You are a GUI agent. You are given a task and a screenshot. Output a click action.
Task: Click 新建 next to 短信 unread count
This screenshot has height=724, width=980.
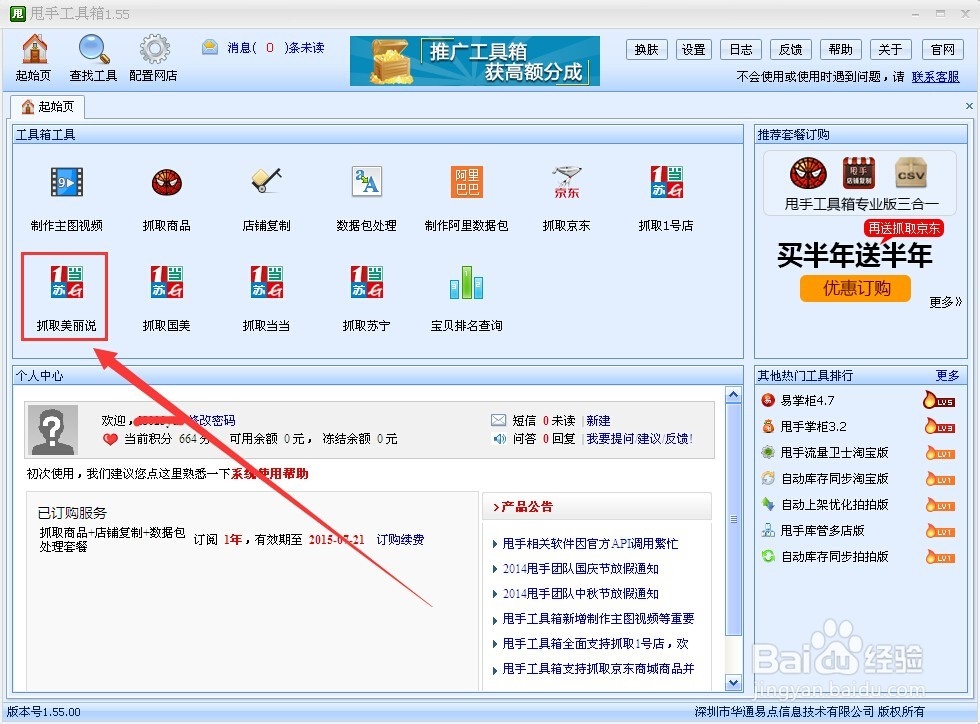click(597, 420)
